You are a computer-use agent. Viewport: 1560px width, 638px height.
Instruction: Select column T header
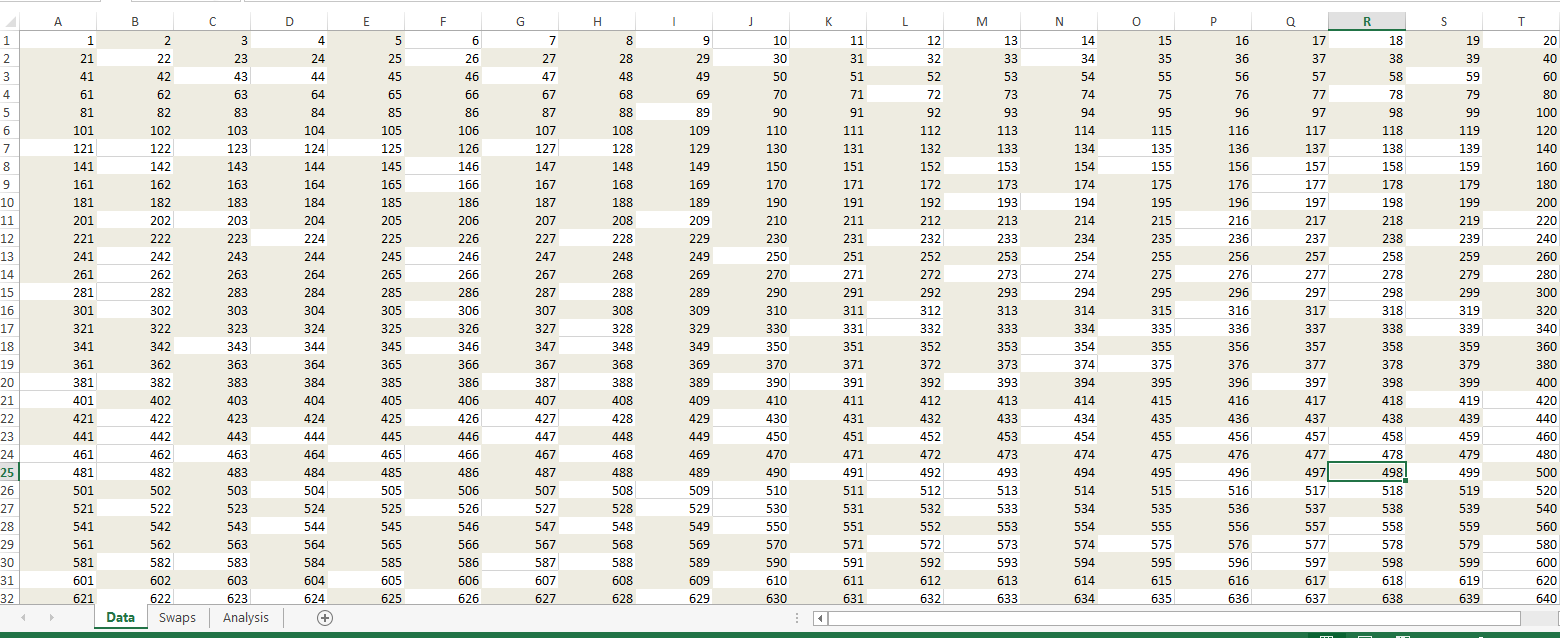tap(1521, 21)
